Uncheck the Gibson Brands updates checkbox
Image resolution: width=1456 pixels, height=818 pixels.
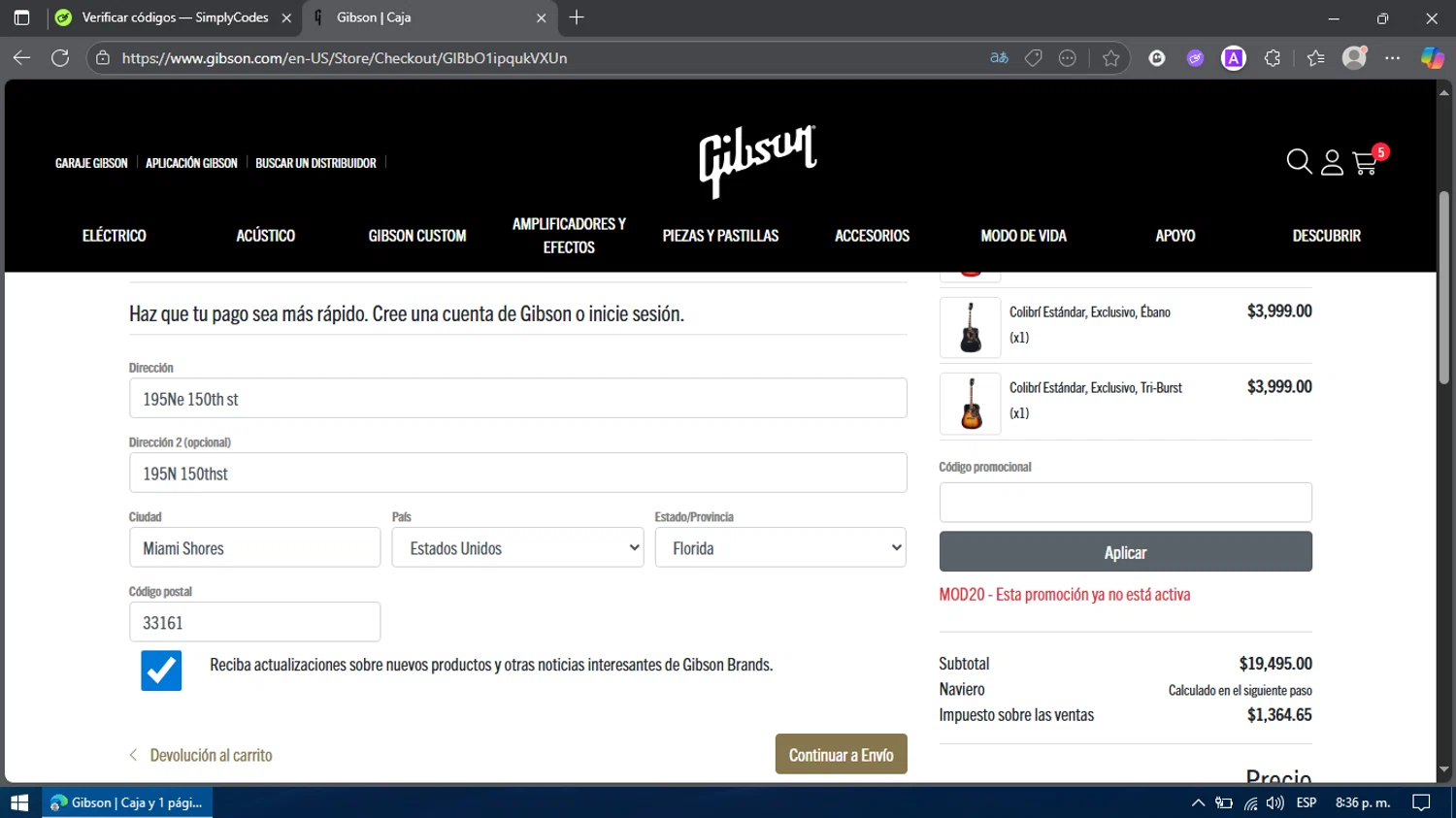click(161, 671)
